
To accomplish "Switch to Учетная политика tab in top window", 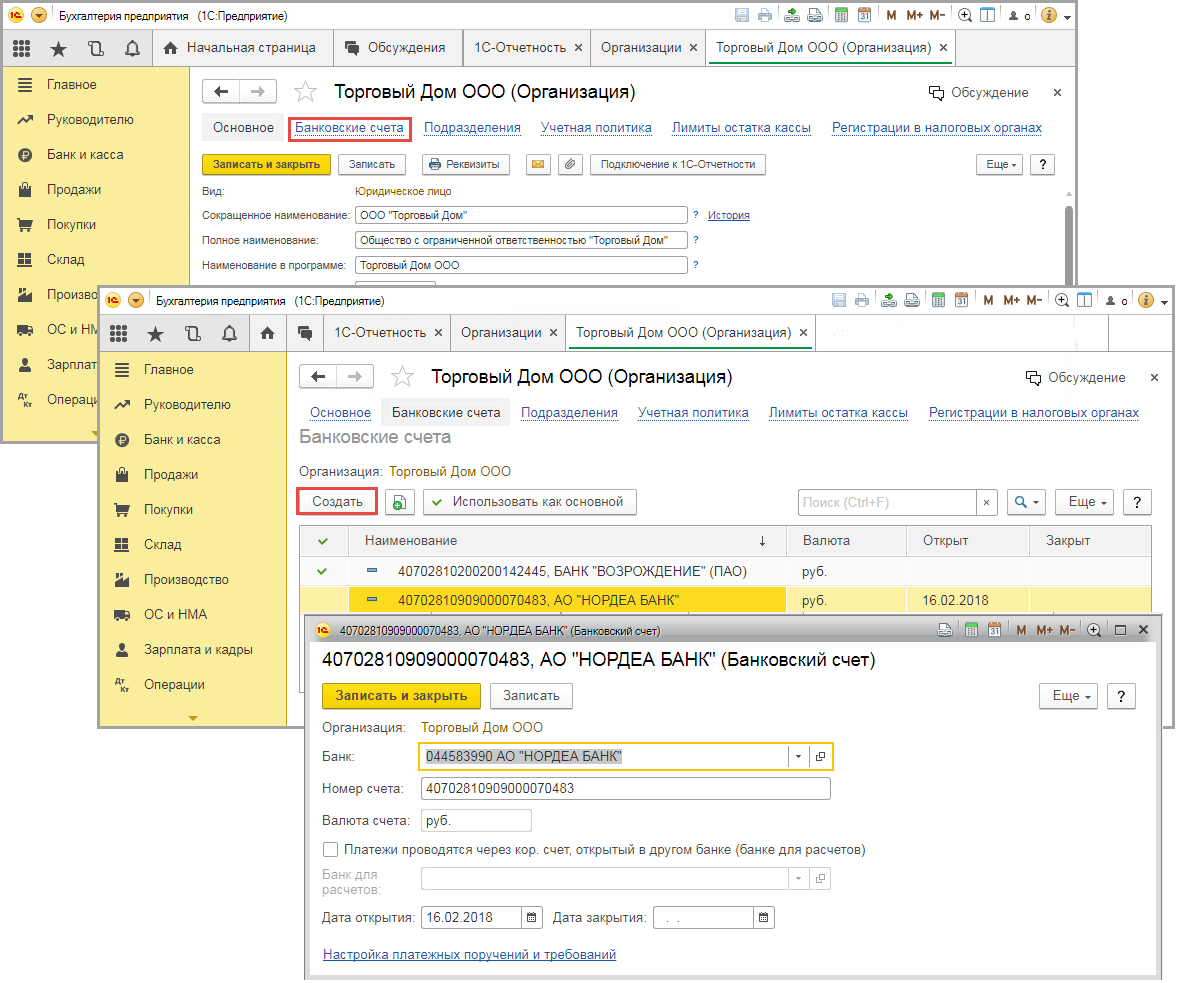I will (x=596, y=128).
